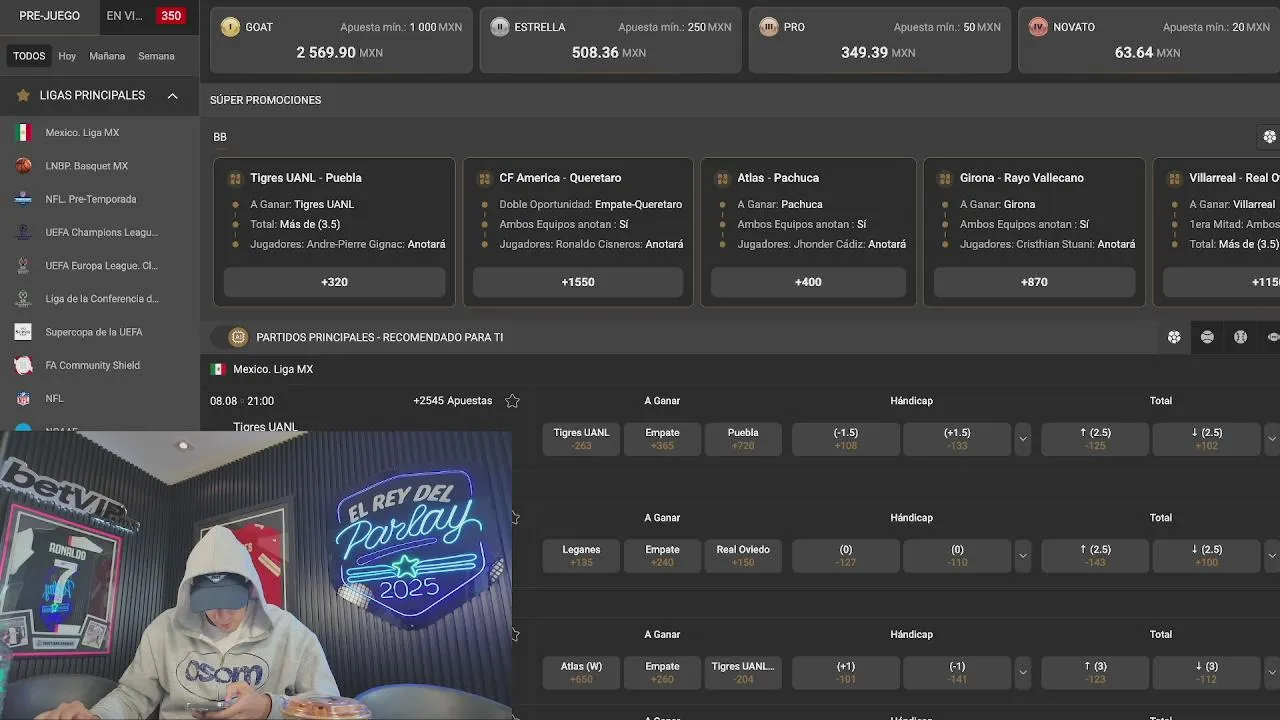The image size is (1280, 720).
Task: Filter main matches by baseball icon
Action: 1240,337
